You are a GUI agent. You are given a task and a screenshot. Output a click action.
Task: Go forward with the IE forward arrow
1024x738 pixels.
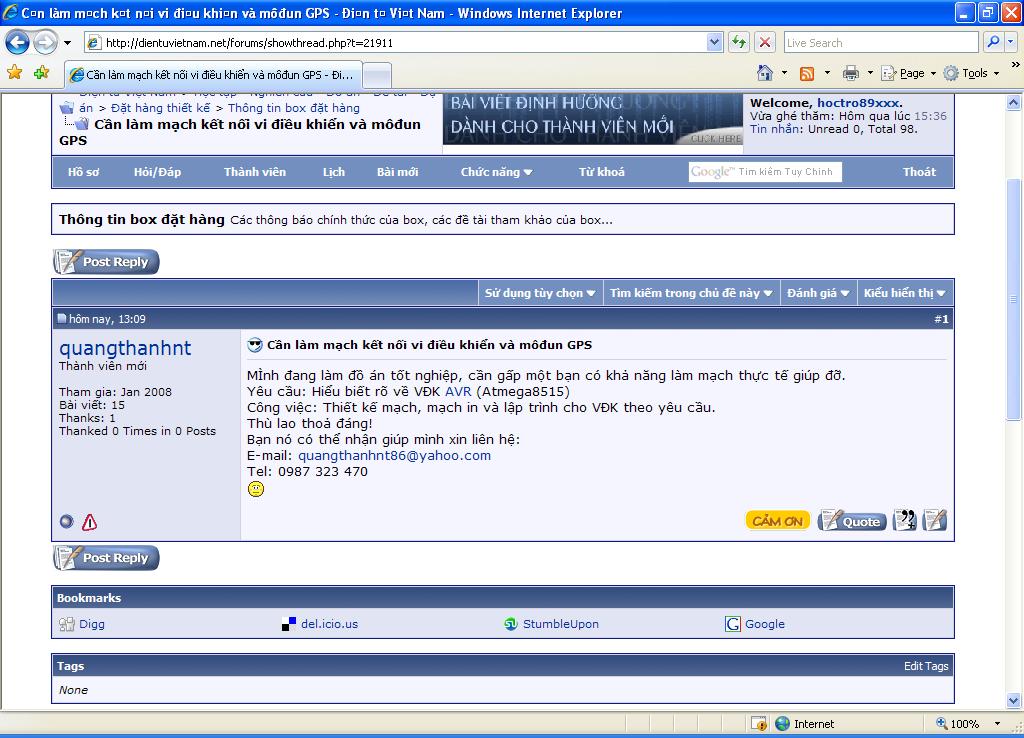[45, 43]
